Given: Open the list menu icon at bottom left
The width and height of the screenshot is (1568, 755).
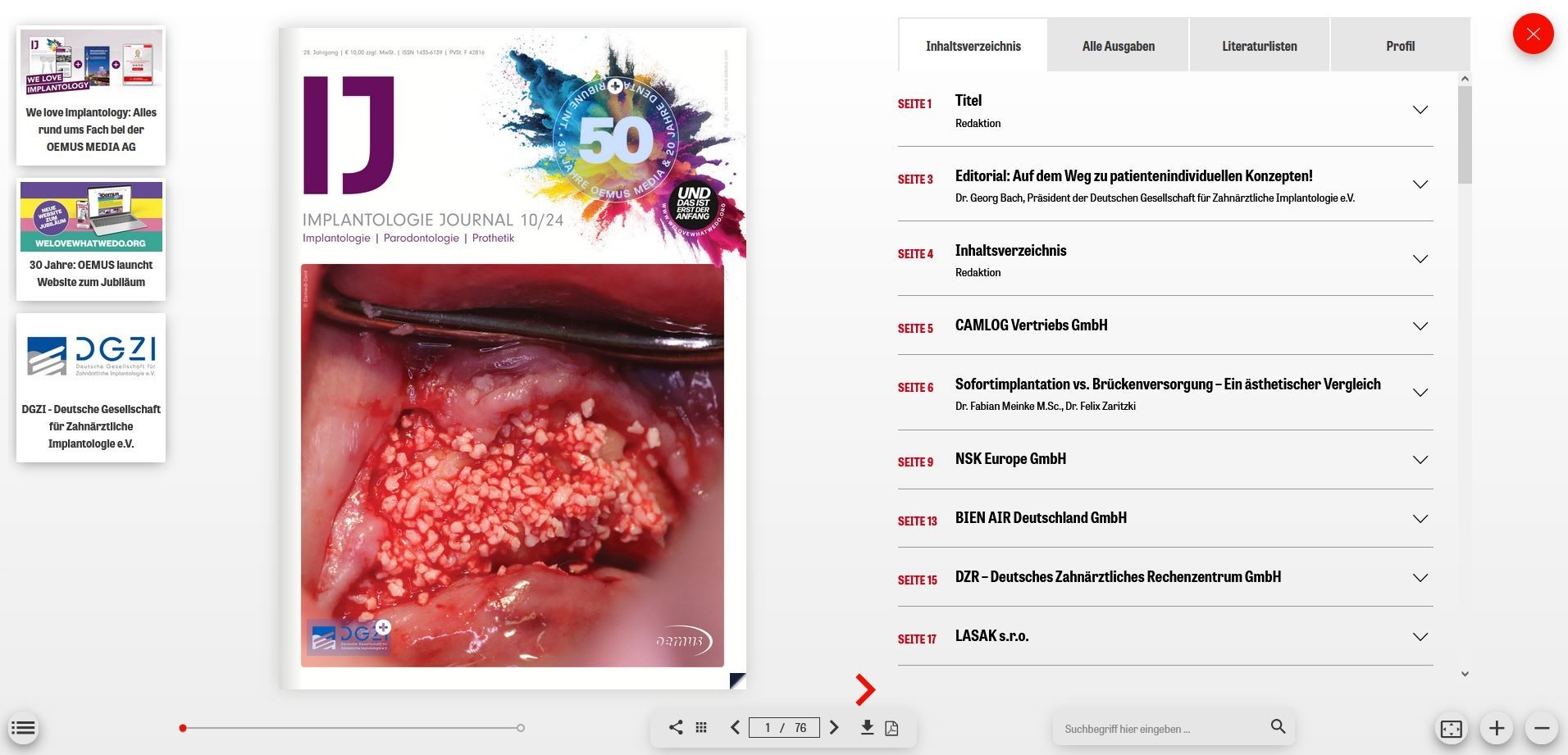Looking at the screenshot, I should click(x=23, y=727).
